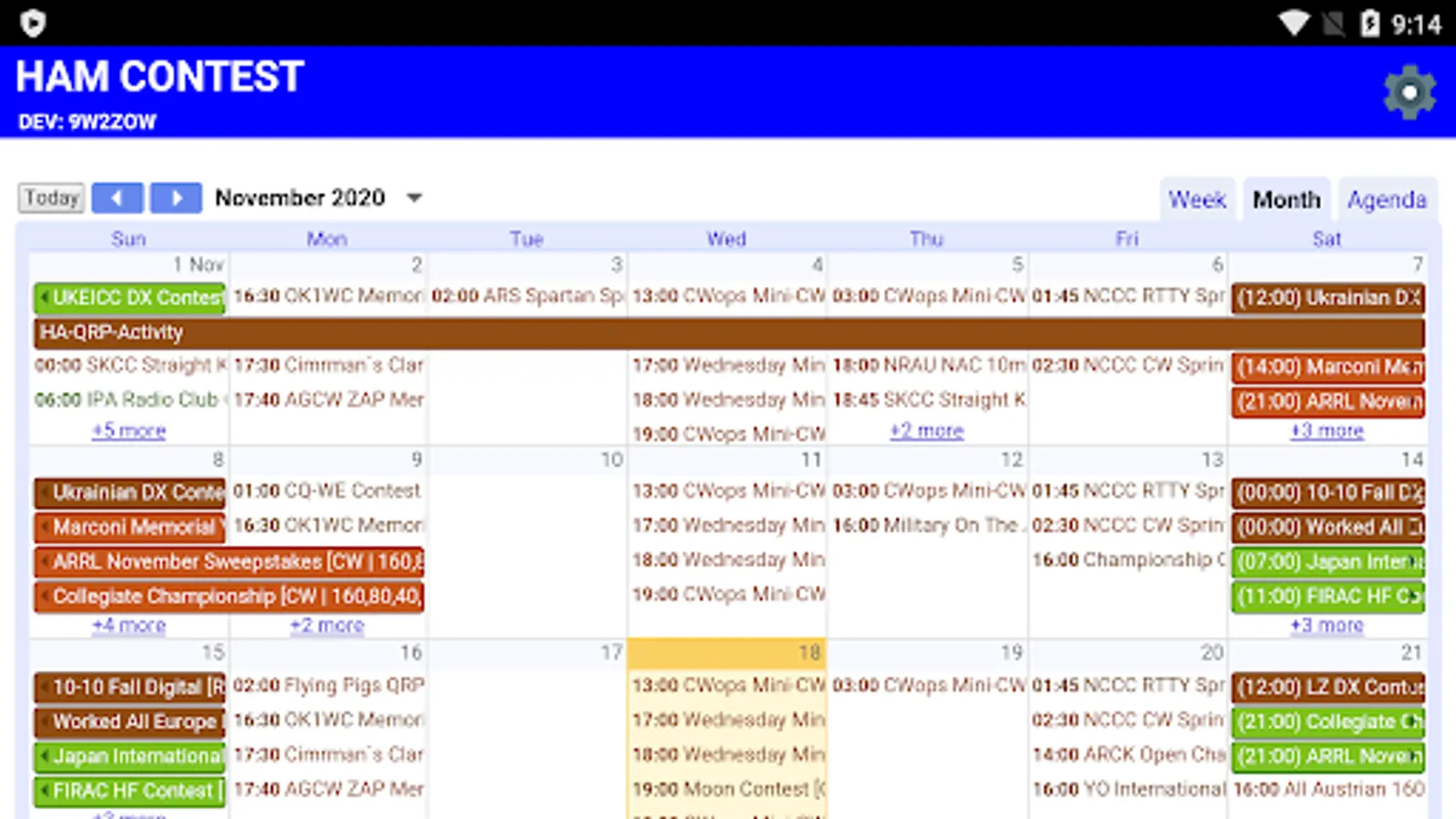Open the (12:00) Ukrainian DX event
Viewport: 1456px width, 819px height.
click(x=1329, y=298)
